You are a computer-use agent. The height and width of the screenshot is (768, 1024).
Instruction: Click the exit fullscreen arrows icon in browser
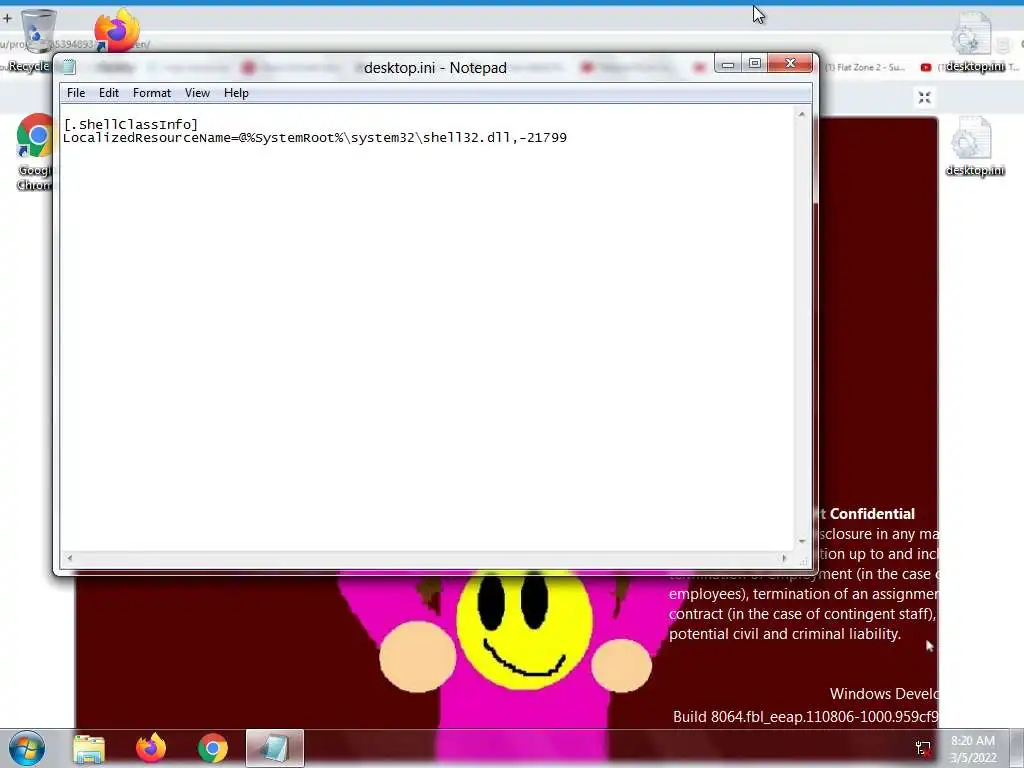coord(924,97)
